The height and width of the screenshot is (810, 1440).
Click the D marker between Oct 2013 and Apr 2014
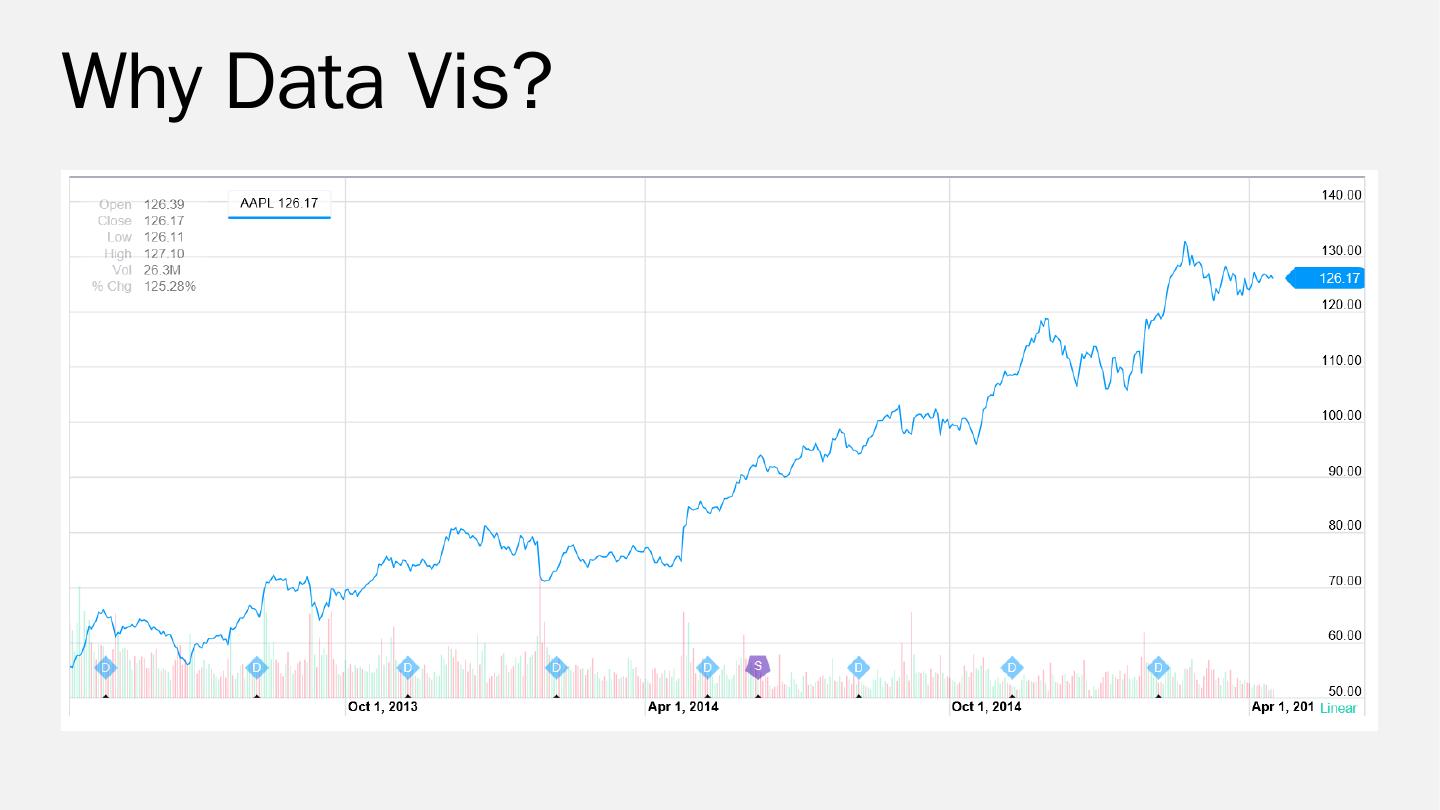coord(557,667)
